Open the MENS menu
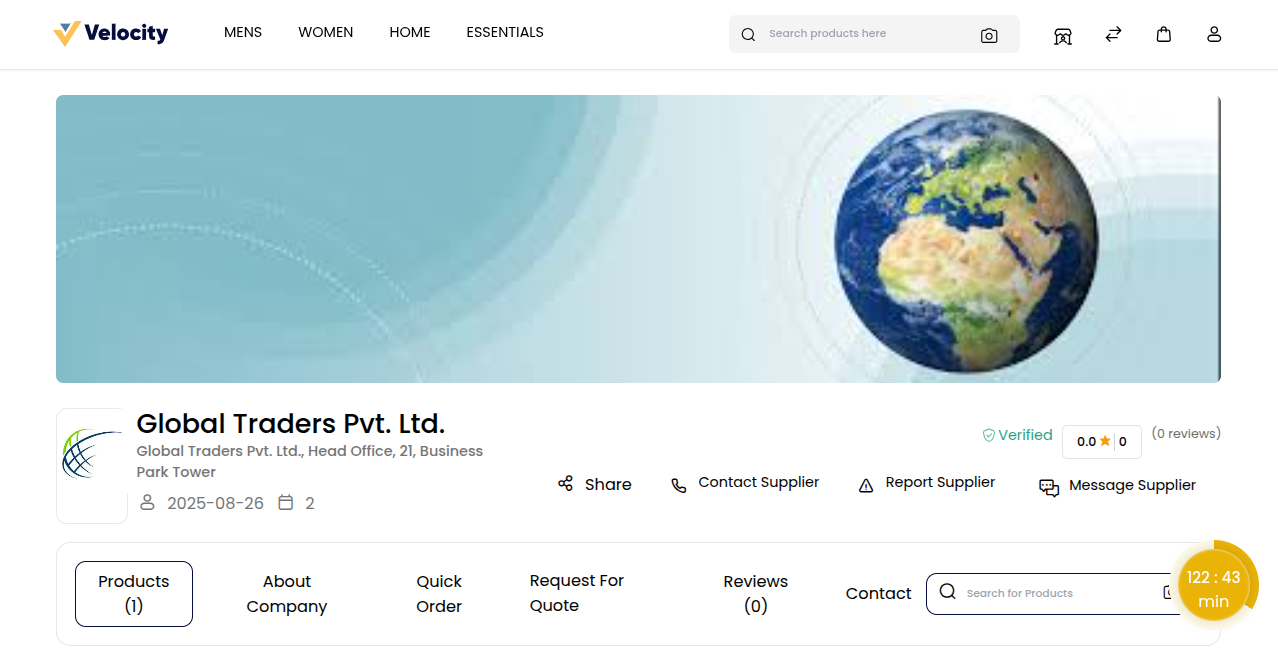Screen dimensions: 1278x649 coord(242,32)
